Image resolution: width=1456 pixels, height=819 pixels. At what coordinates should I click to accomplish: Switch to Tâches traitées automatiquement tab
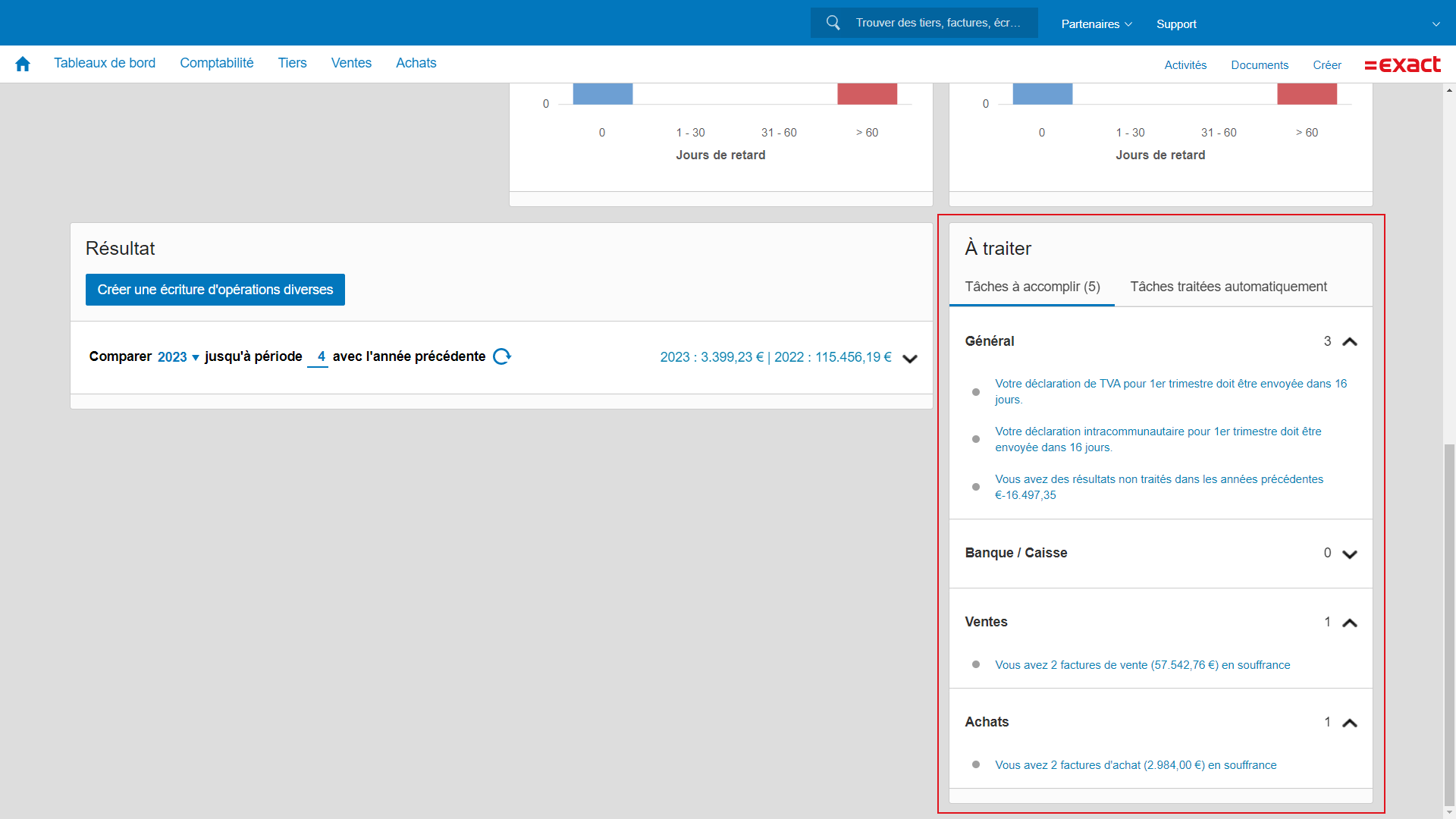point(1228,287)
